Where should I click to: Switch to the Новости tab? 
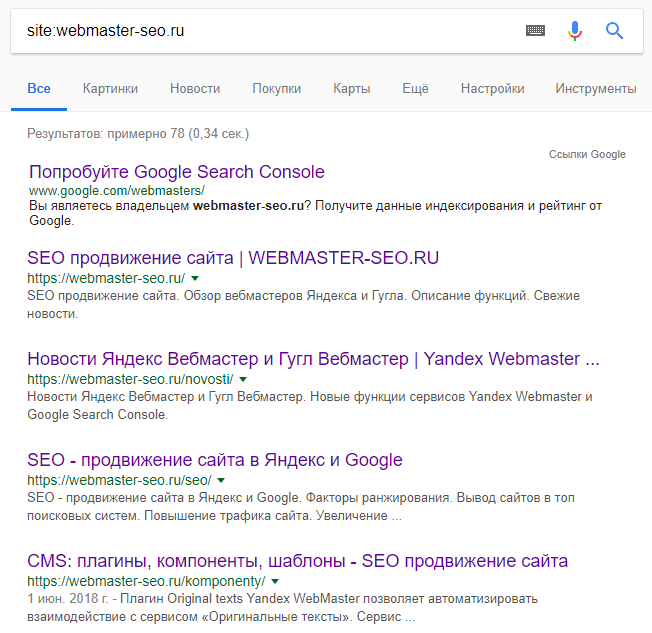click(x=195, y=88)
